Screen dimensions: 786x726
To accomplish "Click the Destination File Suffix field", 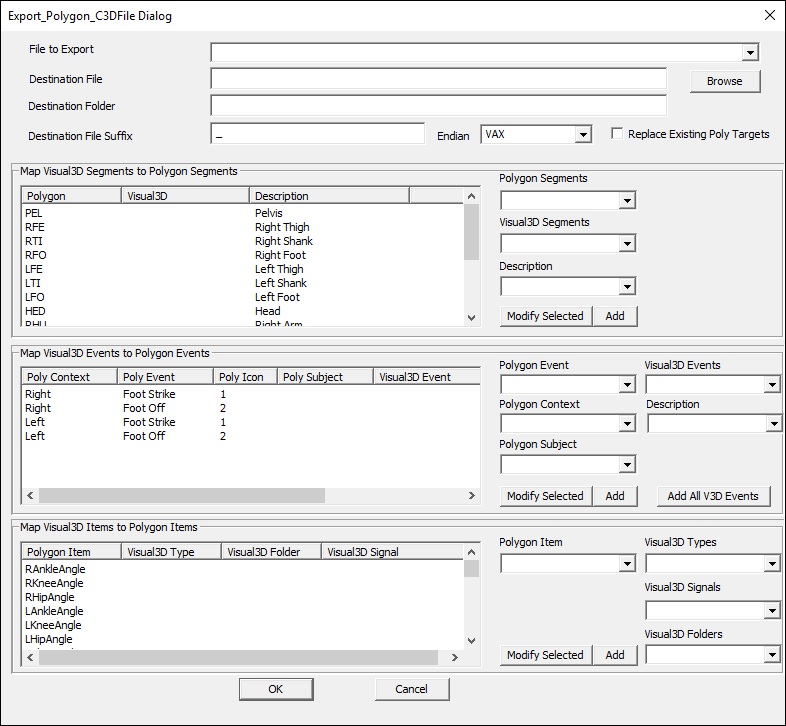I will 318,134.
